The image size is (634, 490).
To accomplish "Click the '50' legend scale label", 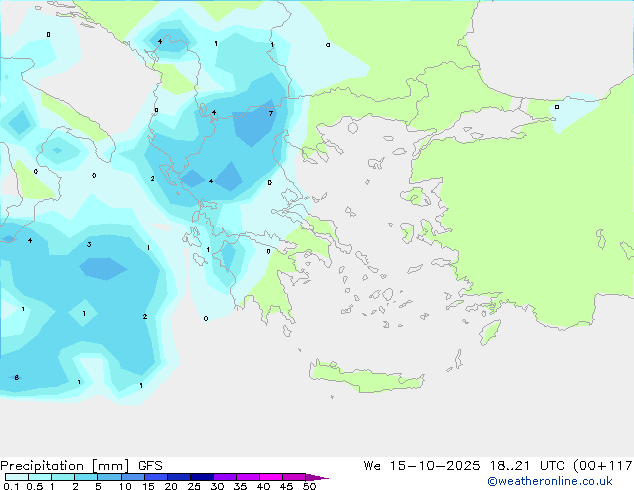I will (309, 486).
